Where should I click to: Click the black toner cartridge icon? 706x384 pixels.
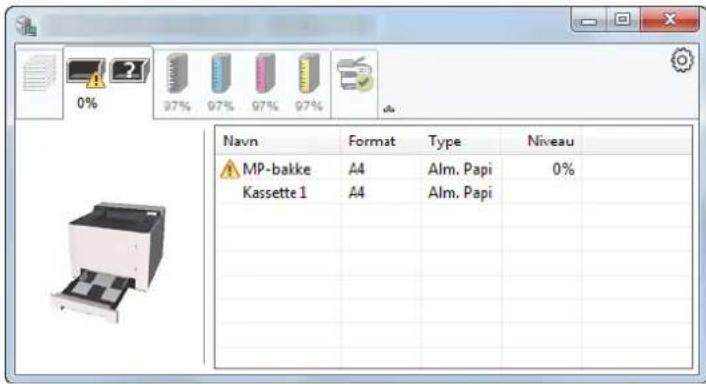tap(176, 73)
